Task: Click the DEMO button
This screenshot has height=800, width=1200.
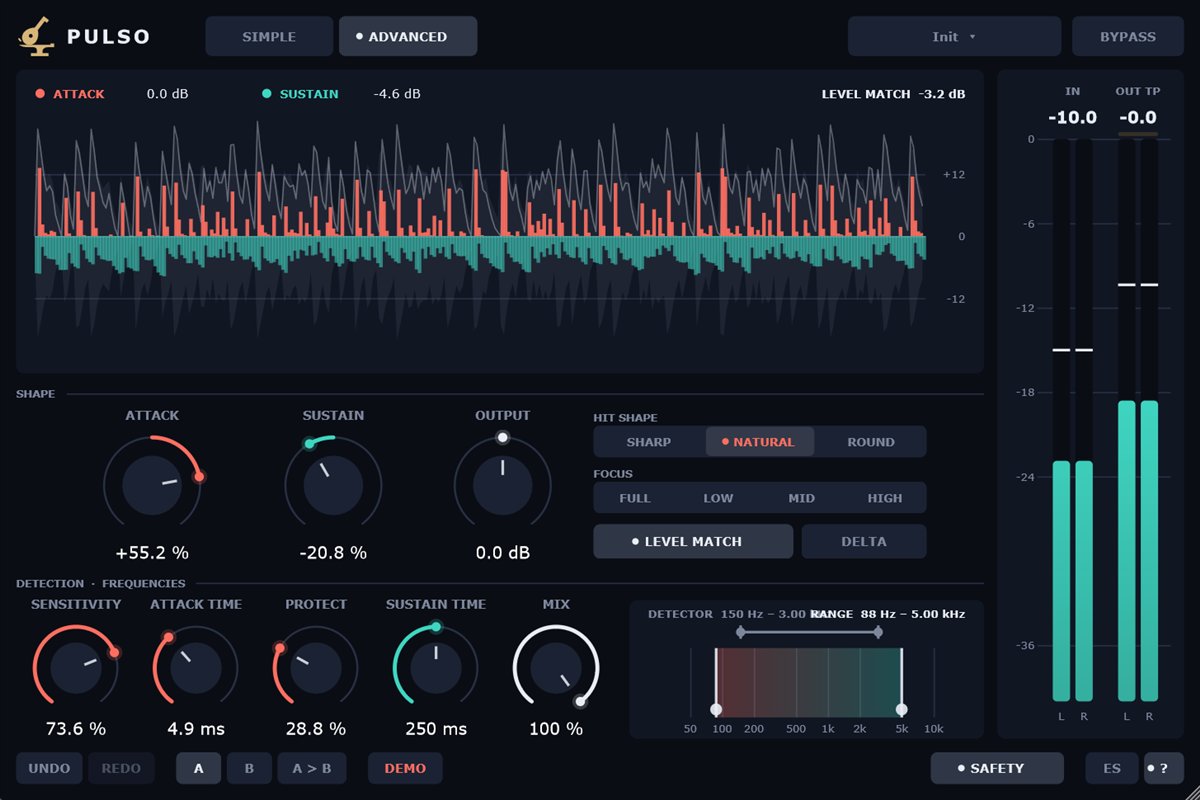Action: [x=405, y=768]
